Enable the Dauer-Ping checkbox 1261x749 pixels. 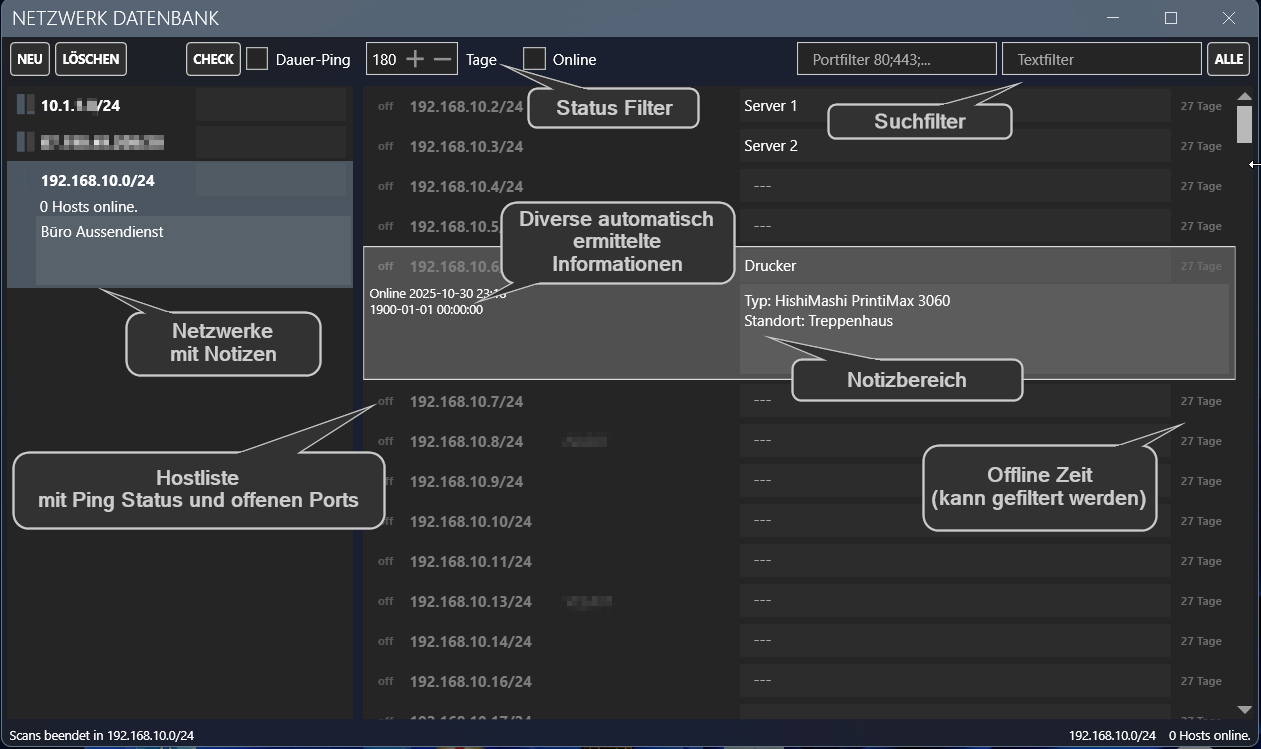(x=257, y=59)
